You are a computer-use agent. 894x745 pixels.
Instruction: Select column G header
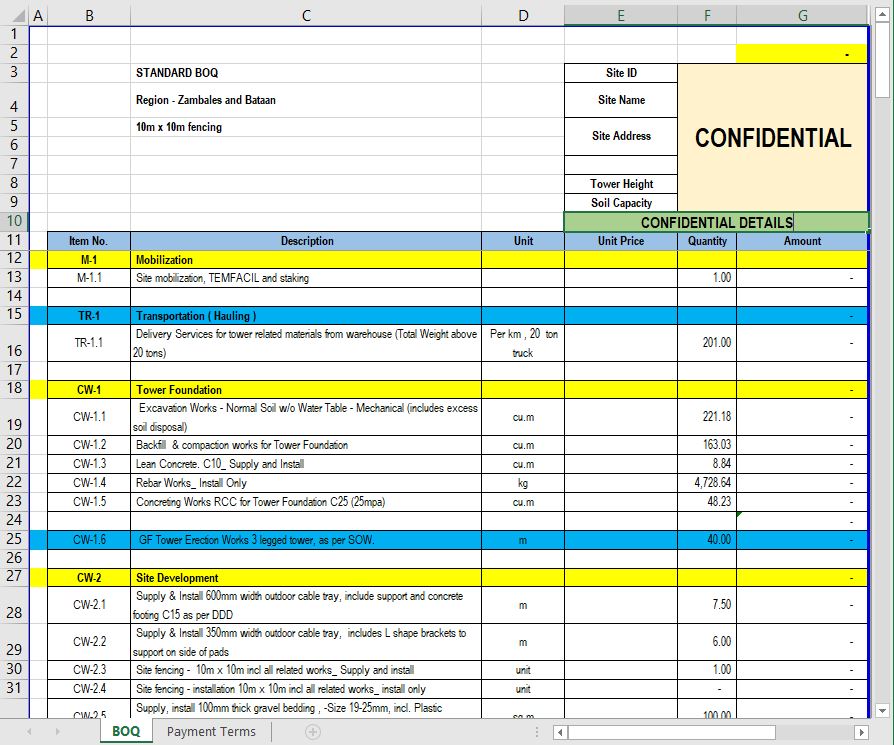point(802,15)
